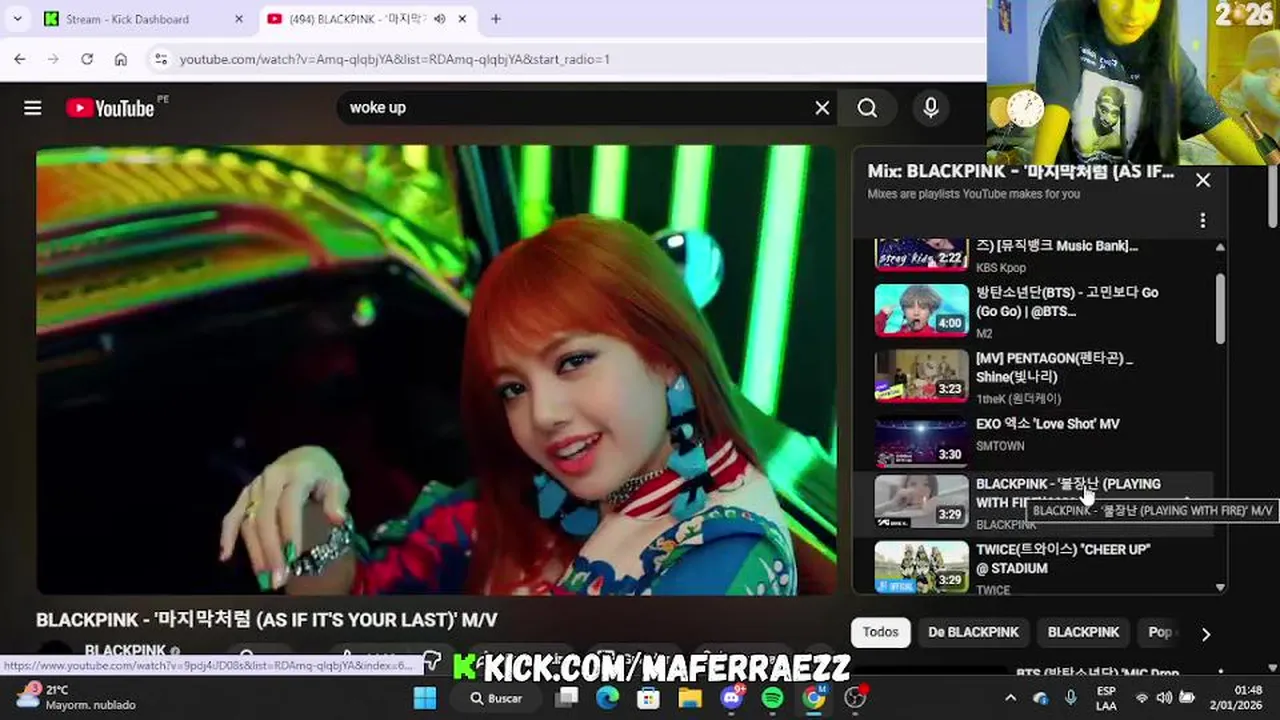
Task: Open the Mix playlist three-dot options
Action: [1203, 220]
